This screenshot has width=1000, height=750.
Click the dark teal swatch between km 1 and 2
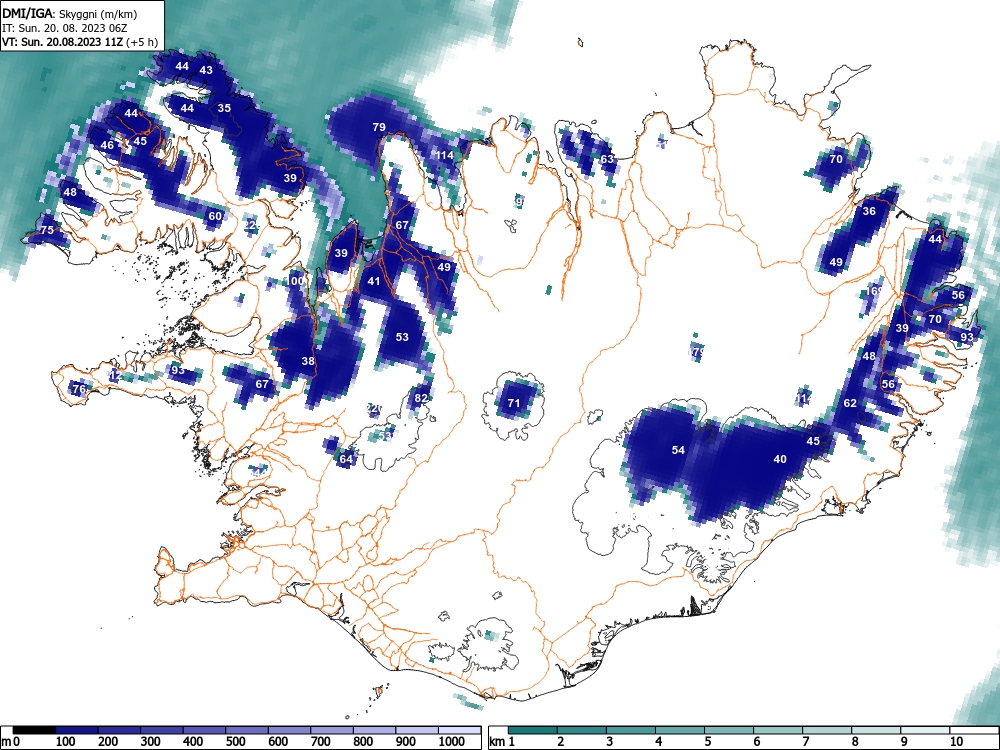pyautogui.click(x=533, y=730)
